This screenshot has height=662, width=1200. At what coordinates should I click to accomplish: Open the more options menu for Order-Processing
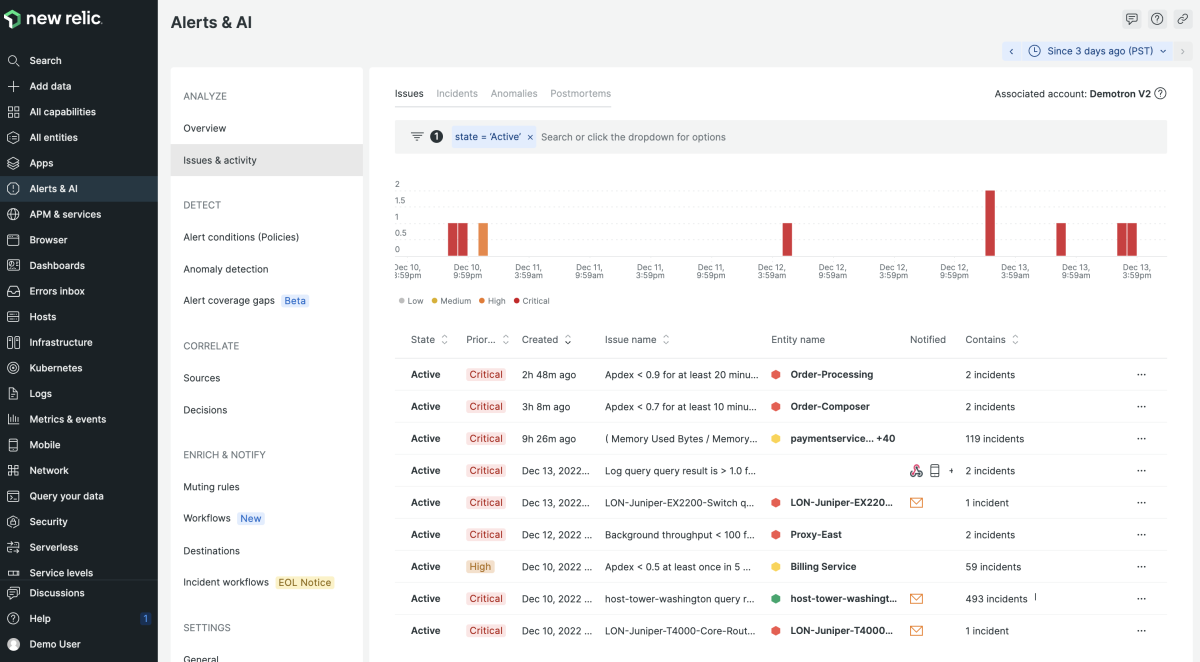click(1141, 375)
